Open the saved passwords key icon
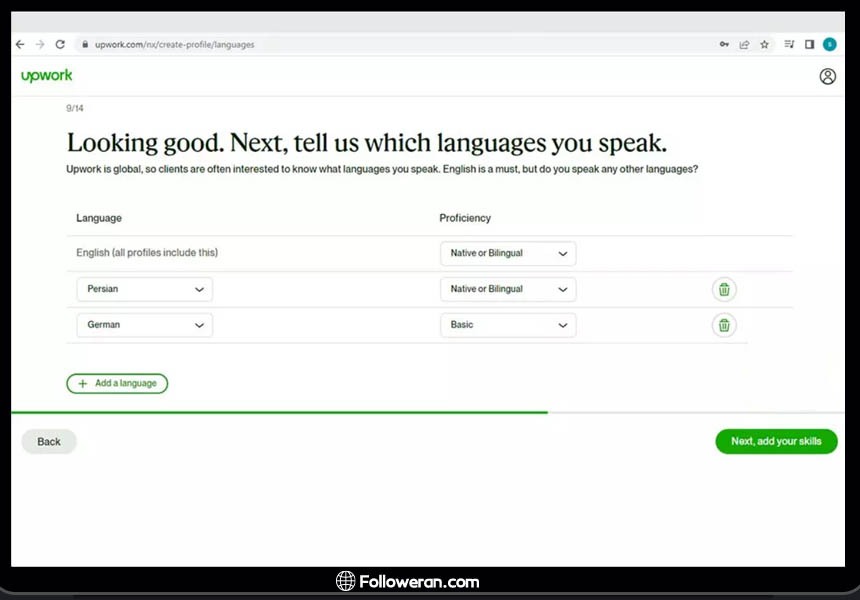 (724, 44)
